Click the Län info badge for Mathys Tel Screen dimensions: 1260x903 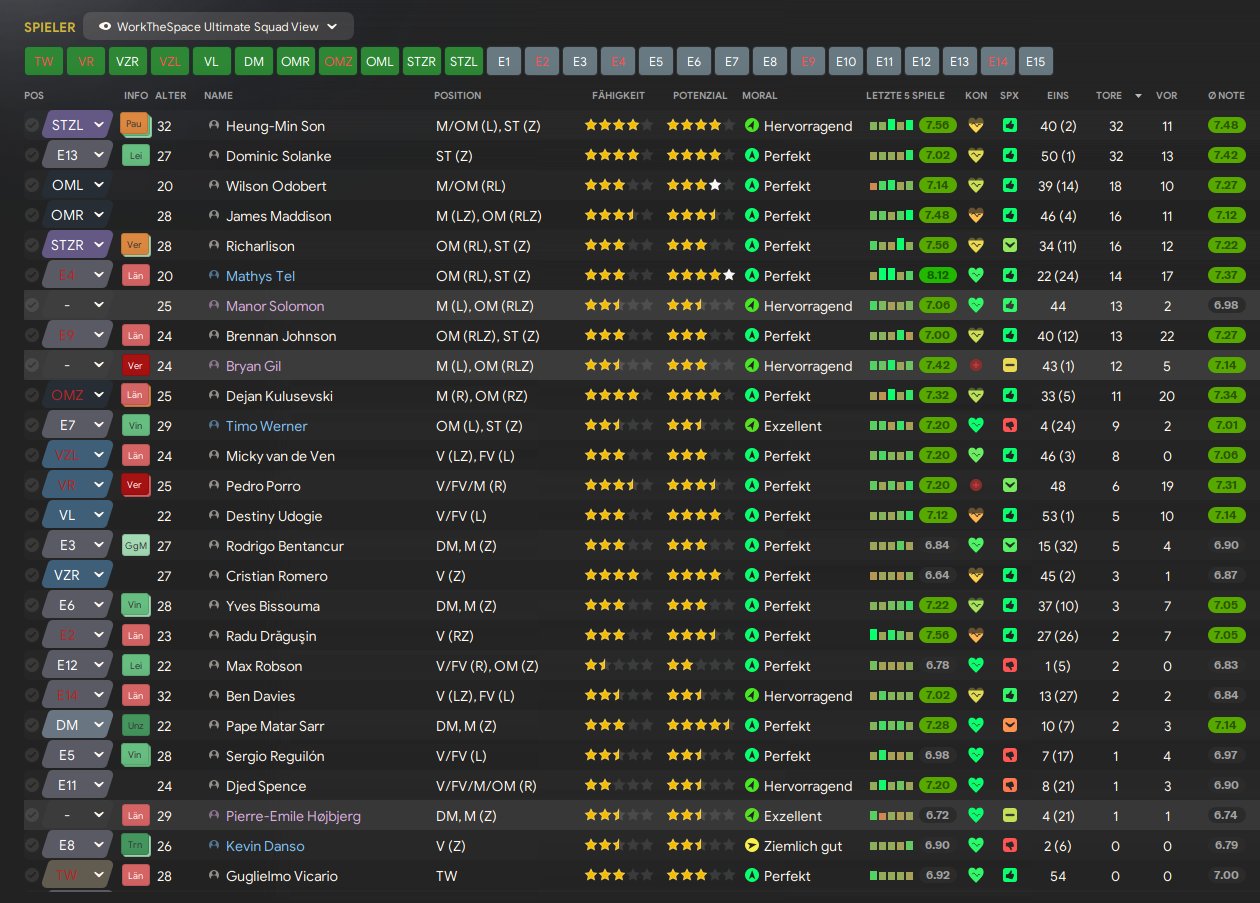pos(134,275)
